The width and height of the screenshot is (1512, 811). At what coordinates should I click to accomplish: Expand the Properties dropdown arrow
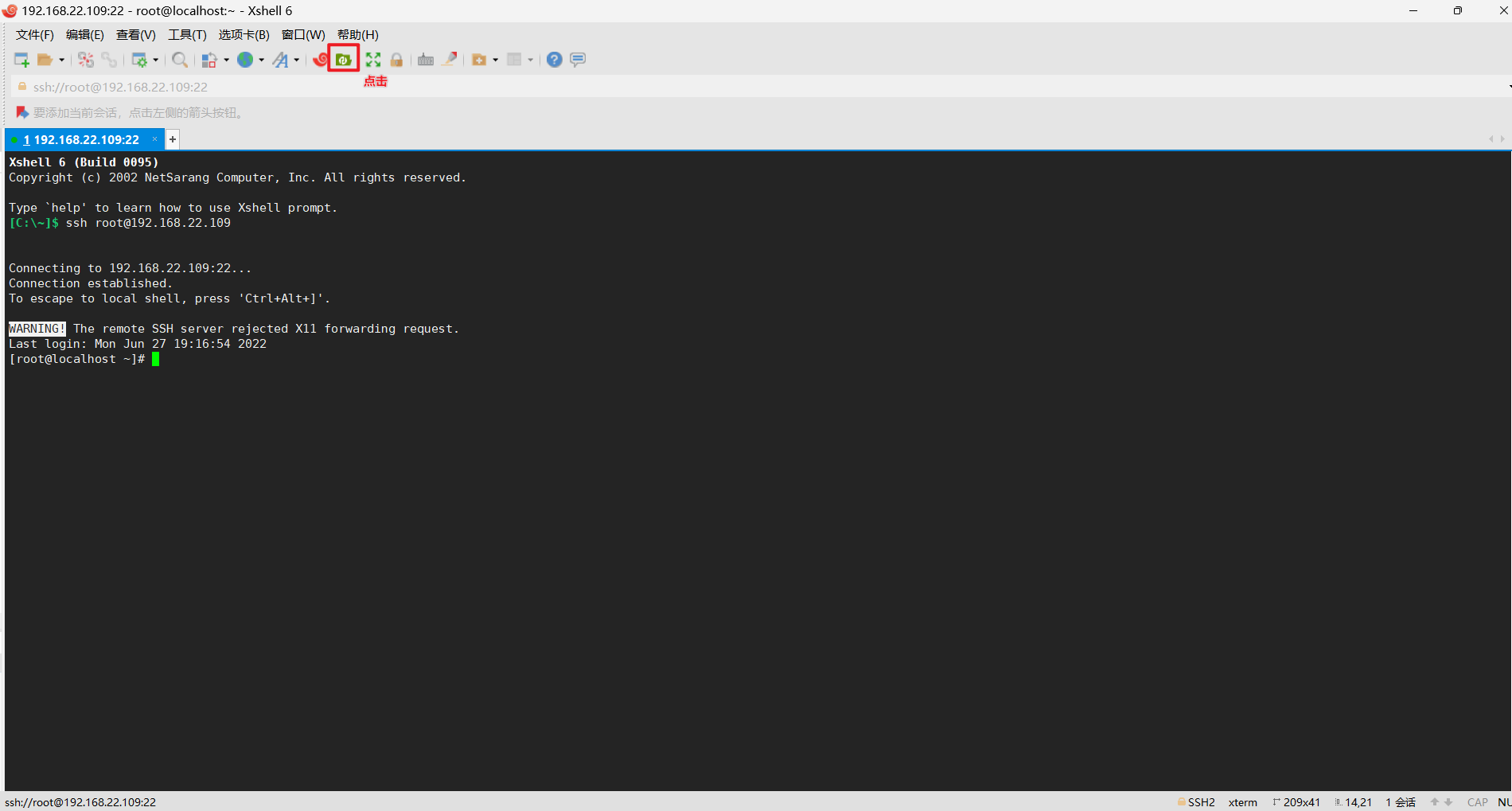155,60
